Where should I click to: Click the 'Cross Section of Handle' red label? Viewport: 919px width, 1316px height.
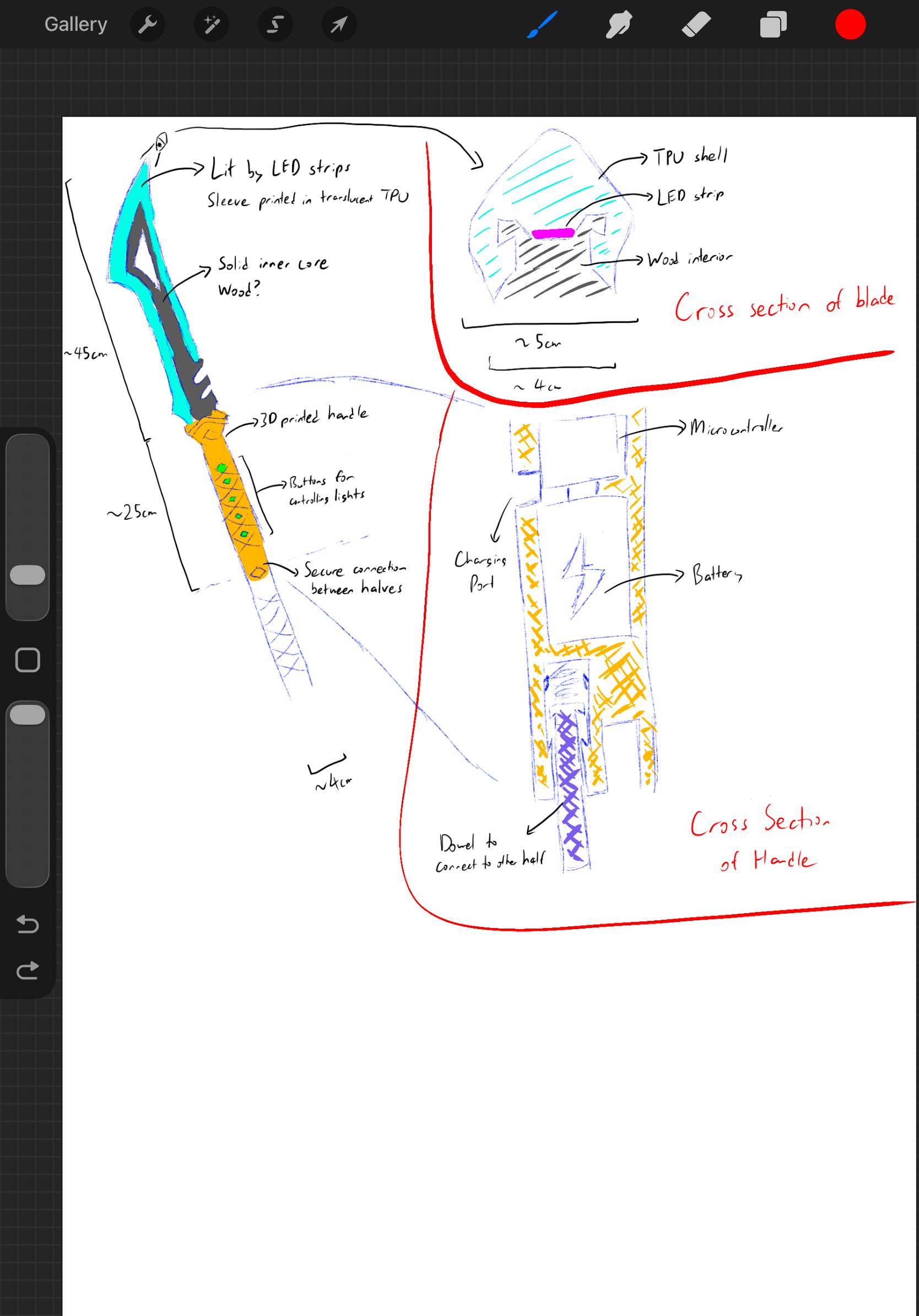point(760,839)
